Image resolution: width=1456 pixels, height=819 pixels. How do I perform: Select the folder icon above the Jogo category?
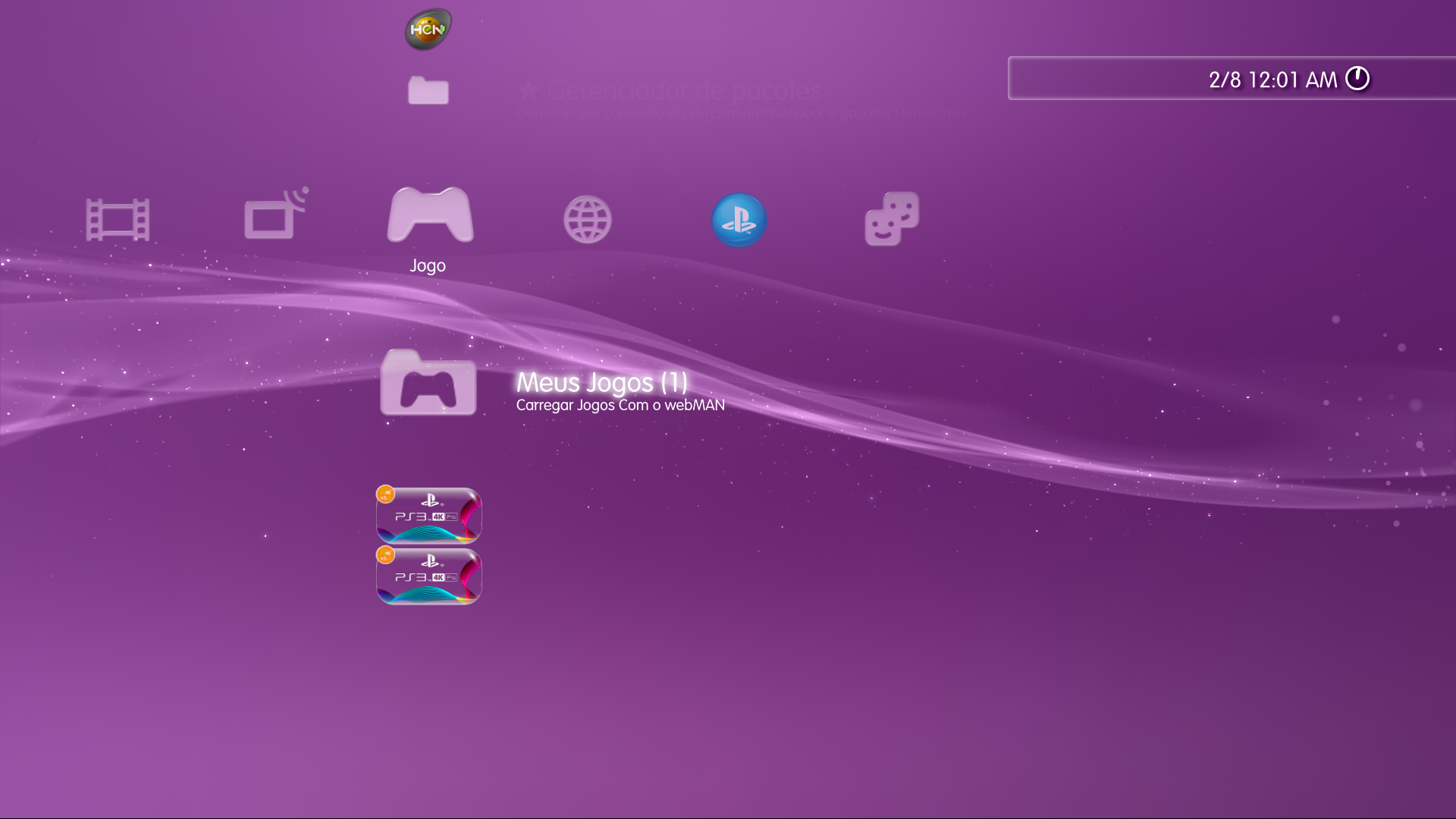(428, 91)
